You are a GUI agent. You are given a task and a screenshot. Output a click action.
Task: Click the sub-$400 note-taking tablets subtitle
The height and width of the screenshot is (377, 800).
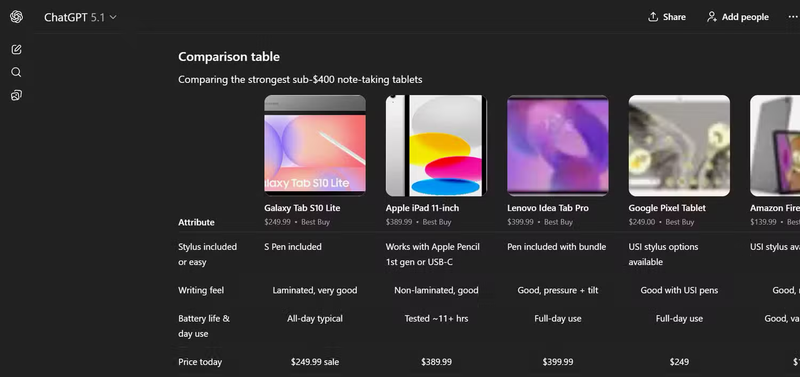[300, 80]
